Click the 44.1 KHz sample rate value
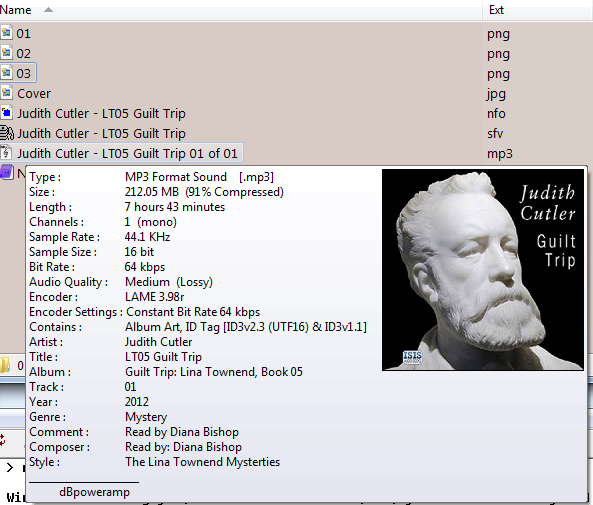Screen dimensions: 593x505 pos(147,237)
